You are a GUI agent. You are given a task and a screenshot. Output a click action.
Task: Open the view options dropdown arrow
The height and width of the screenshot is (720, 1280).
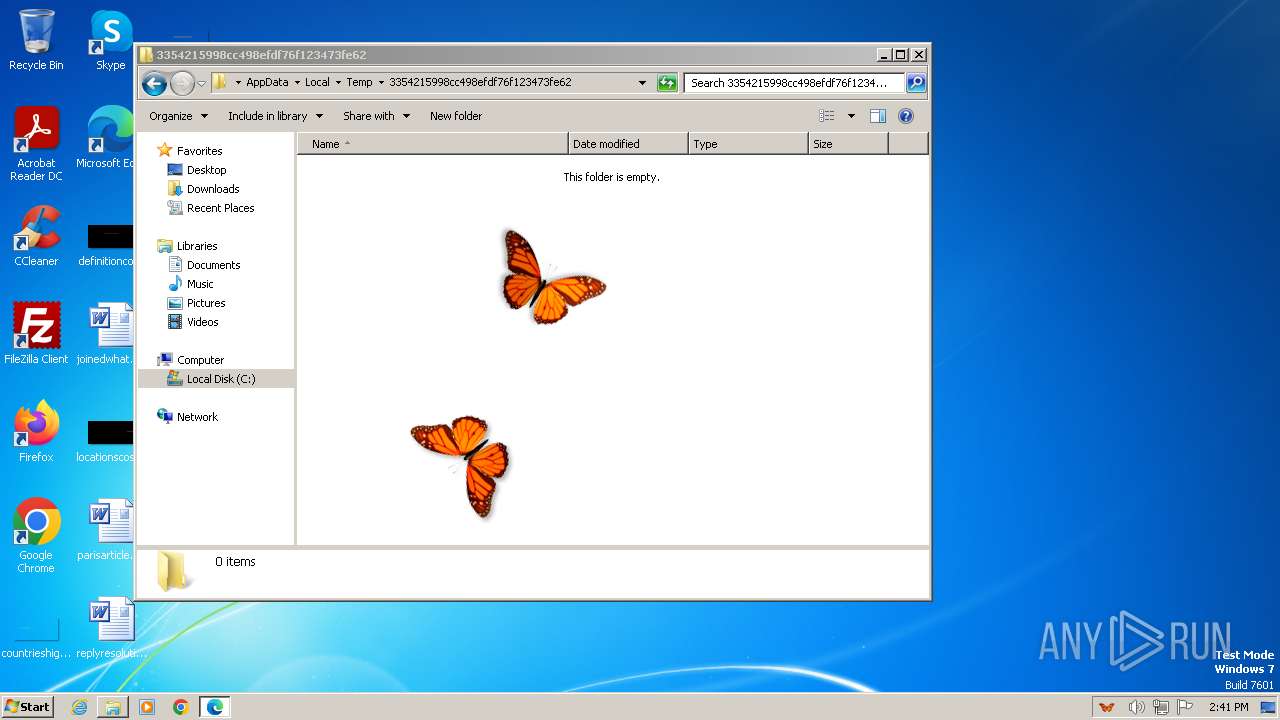pyautogui.click(x=851, y=116)
